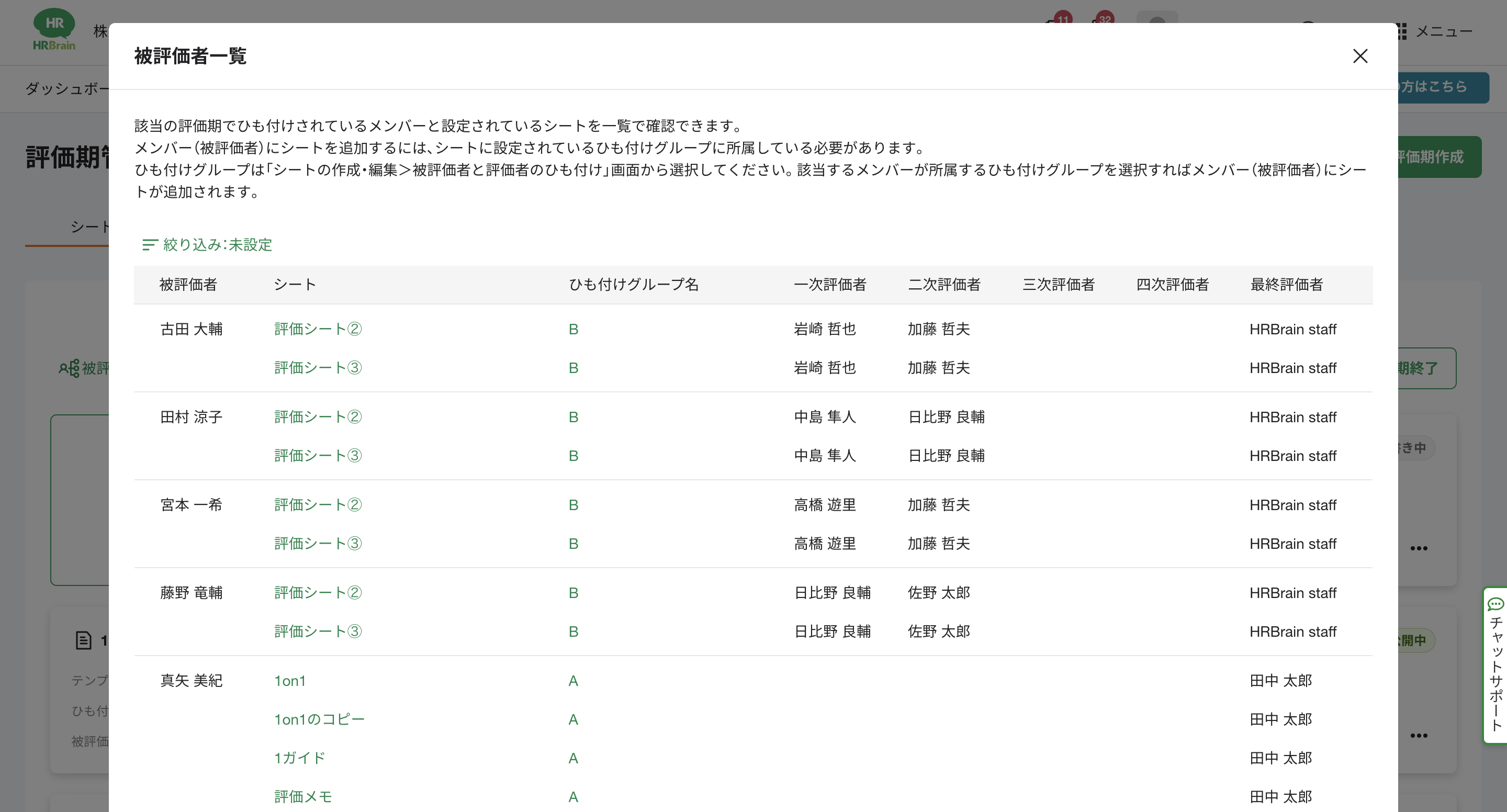The height and width of the screenshot is (812, 1507).
Task: Open 評価シート③ for 古田 大輔
Action: pos(318,368)
